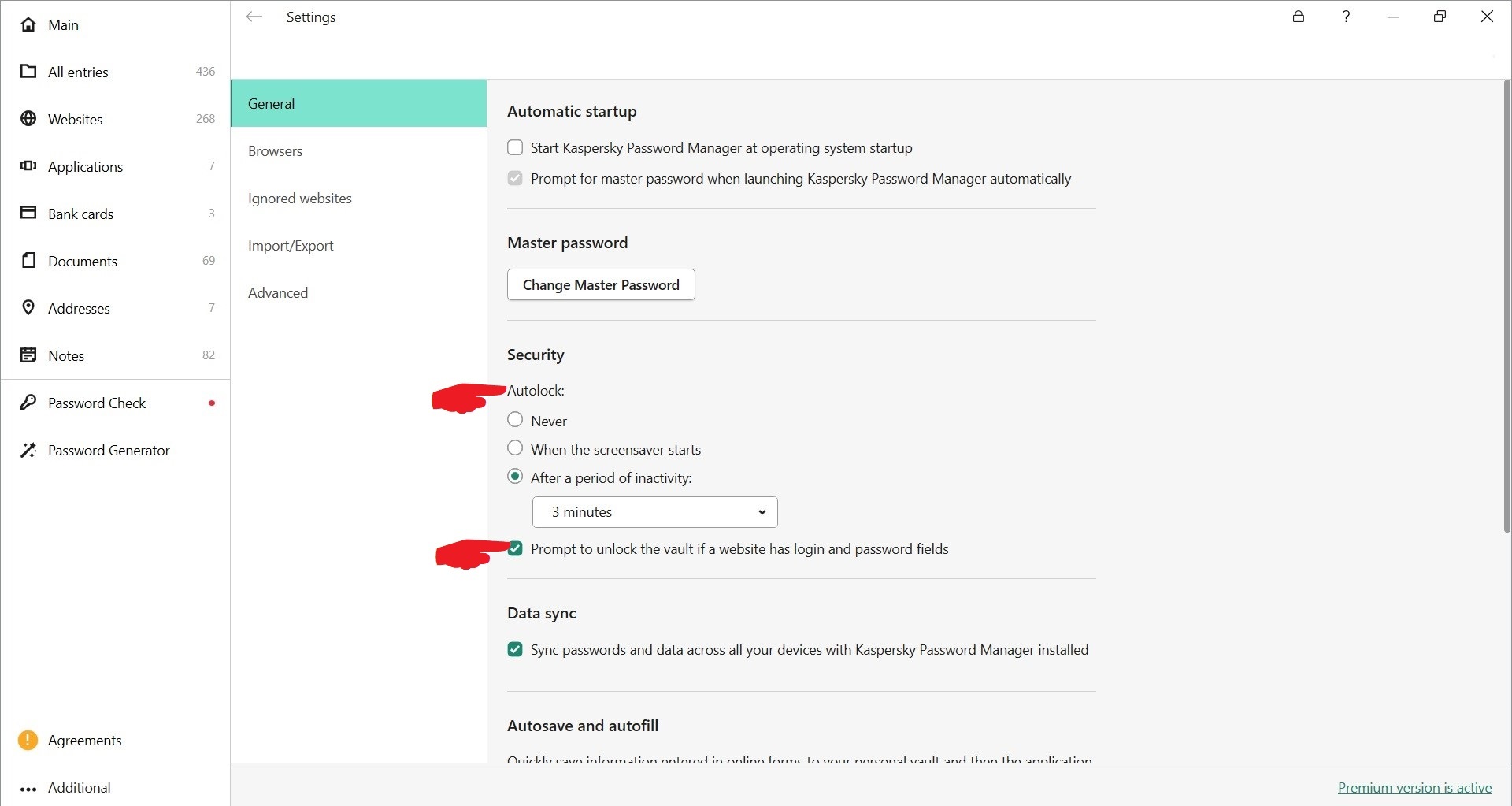Click the Security heading
Image resolution: width=1512 pixels, height=806 pixels.
(535, 355)
